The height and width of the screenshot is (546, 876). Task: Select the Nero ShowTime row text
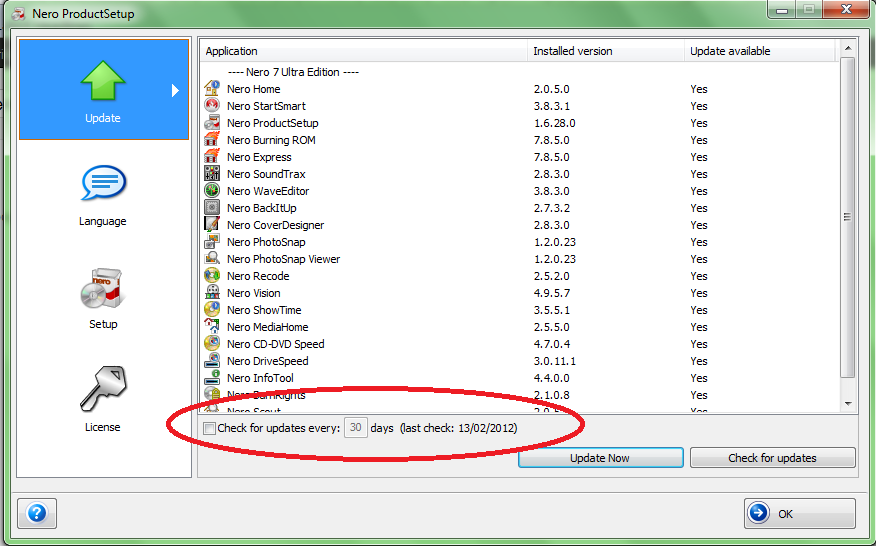point(264,310)
